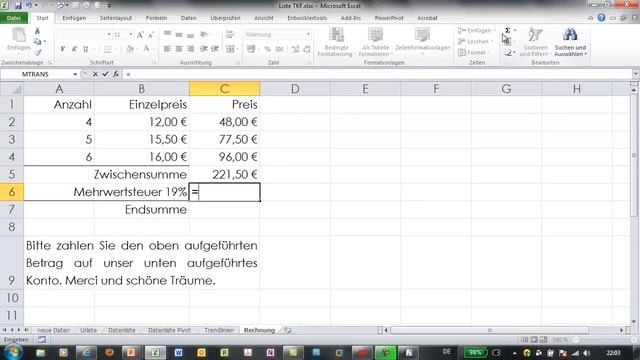Open the Formeln ribbon tab
The height and width of the screenshot is (360, 640).
pyautogui.click(x=156, y=18)
